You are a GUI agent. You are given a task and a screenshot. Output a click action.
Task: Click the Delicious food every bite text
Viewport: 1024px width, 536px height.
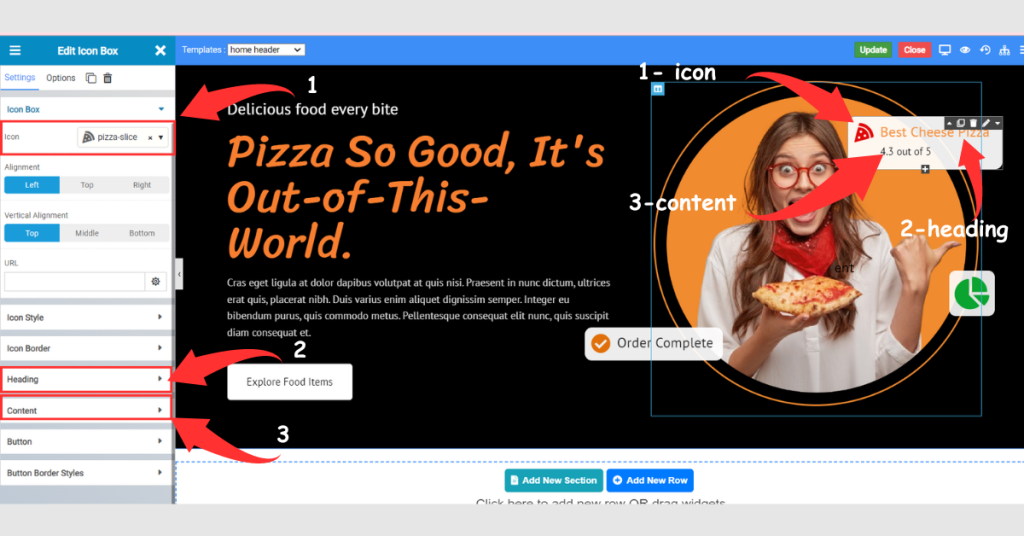coord(312,109)
